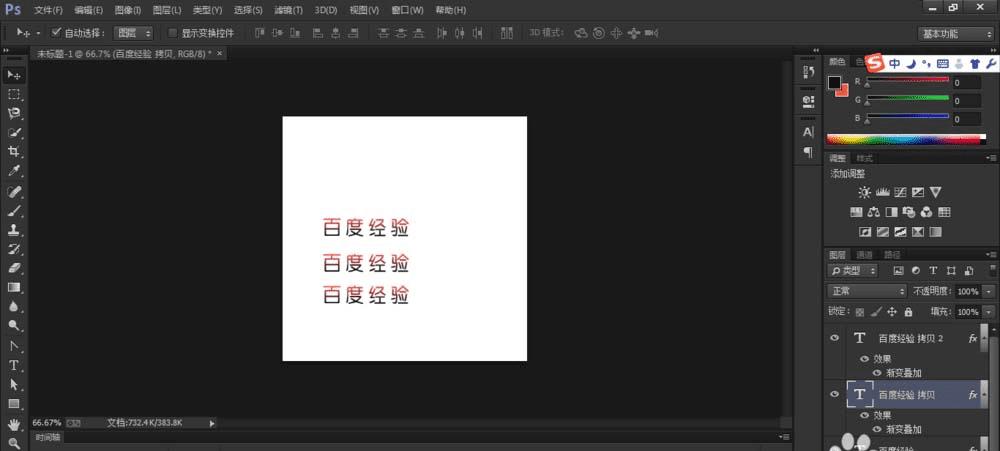1000x451 pixels.
Task: Collapse effects of 百度经验 拷贝 layer
Action: (985, 395)
